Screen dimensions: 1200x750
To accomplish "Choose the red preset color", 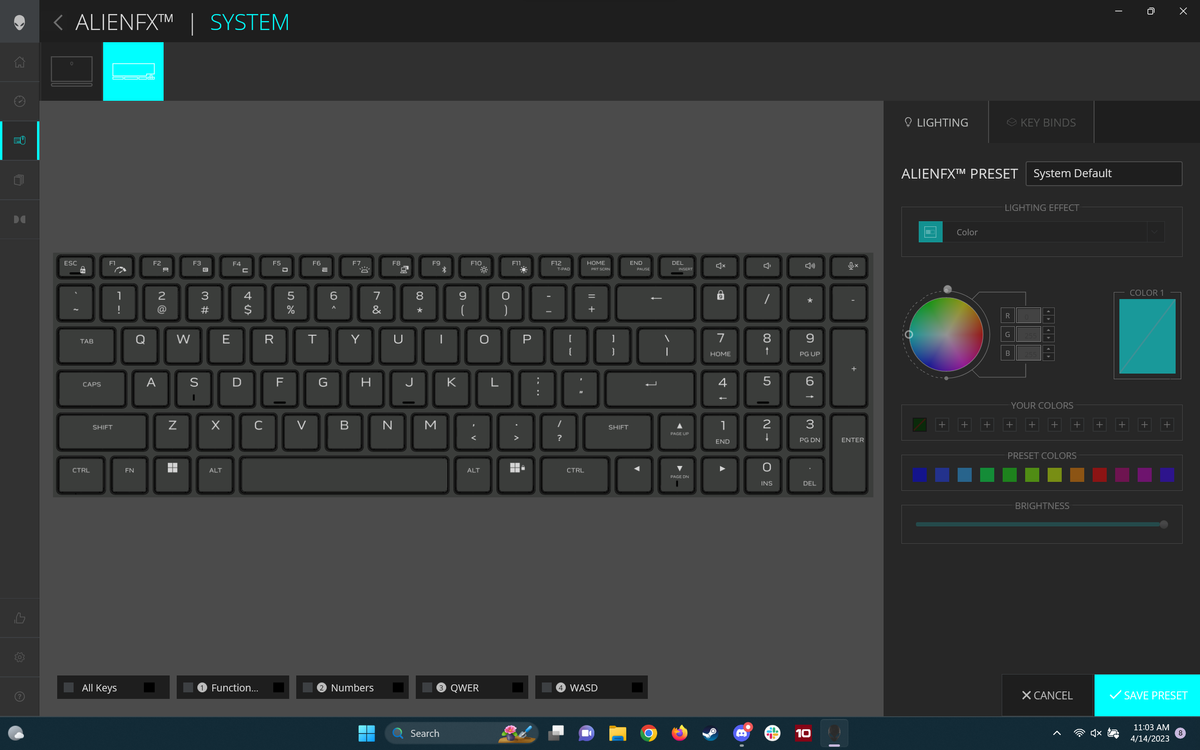I will click(x=1100, y=474).
